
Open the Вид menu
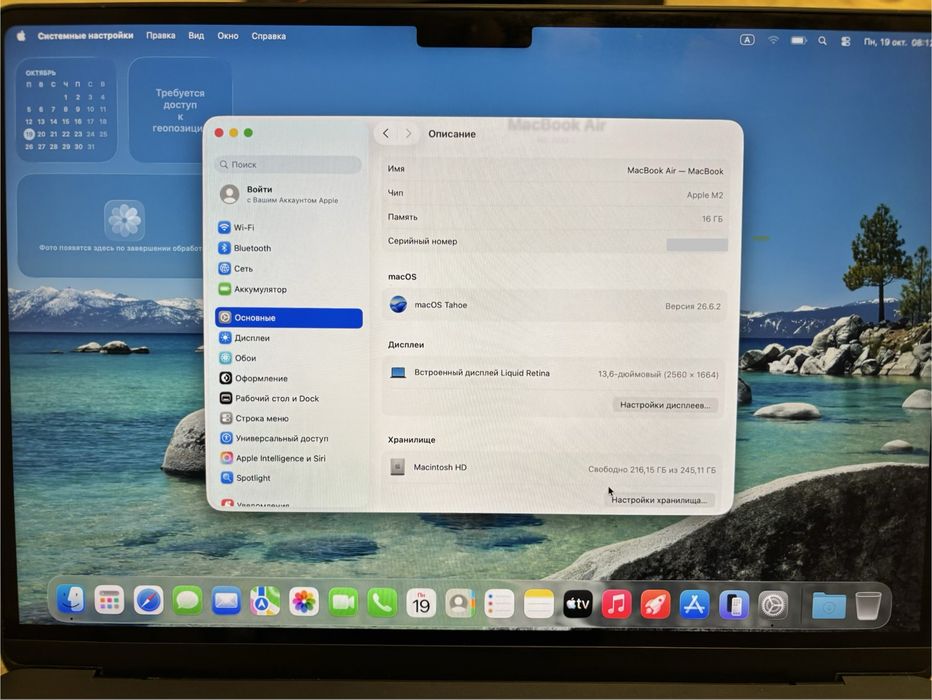pyautogui.click(x=196, y=36)
